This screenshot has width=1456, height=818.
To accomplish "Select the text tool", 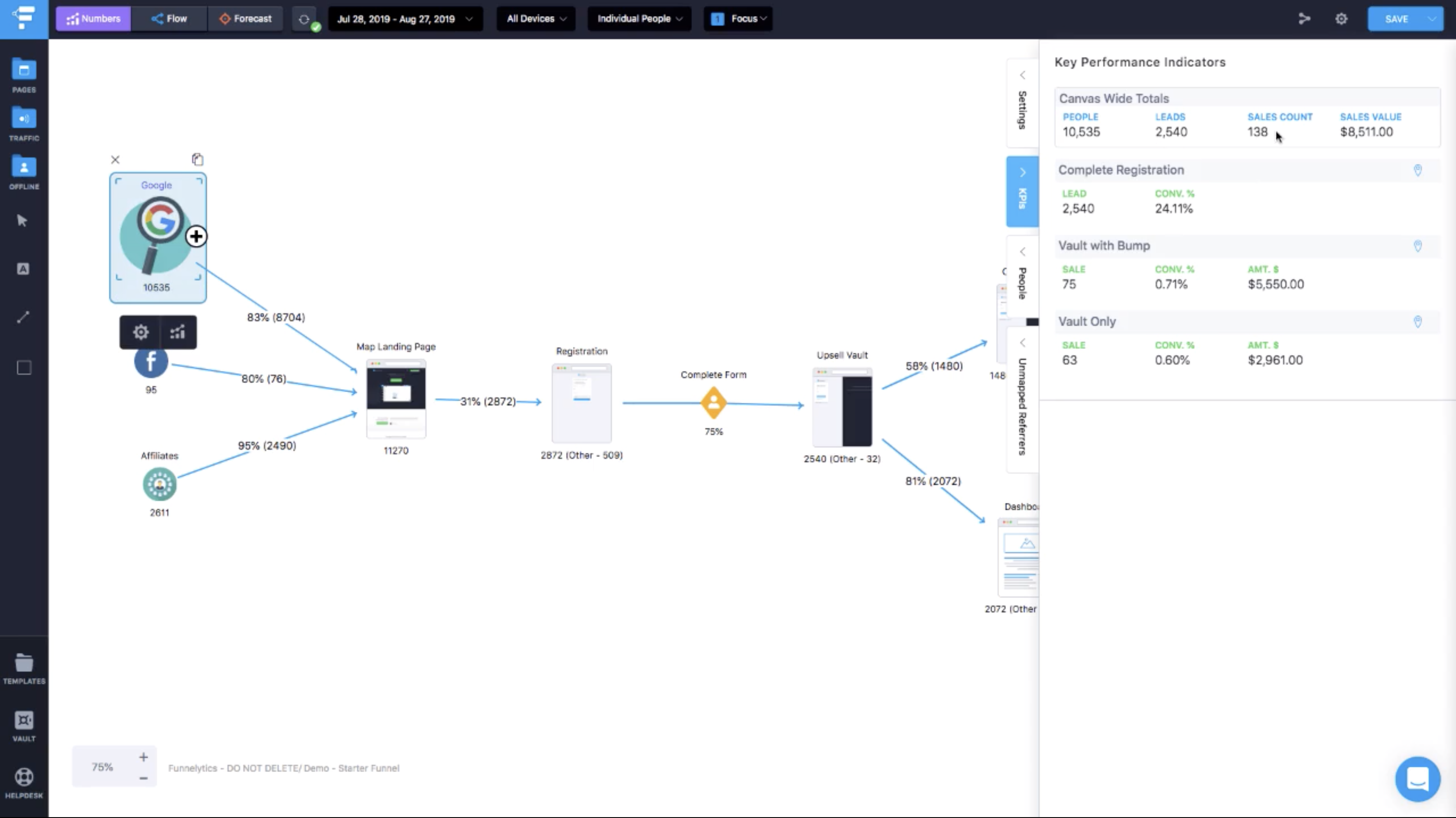I will pyautogui.click(x=23, y=269).
